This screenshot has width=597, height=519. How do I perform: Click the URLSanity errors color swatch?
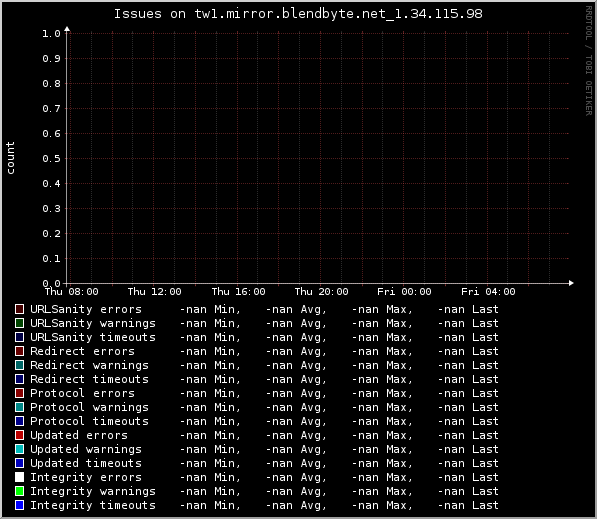(19, 309)
